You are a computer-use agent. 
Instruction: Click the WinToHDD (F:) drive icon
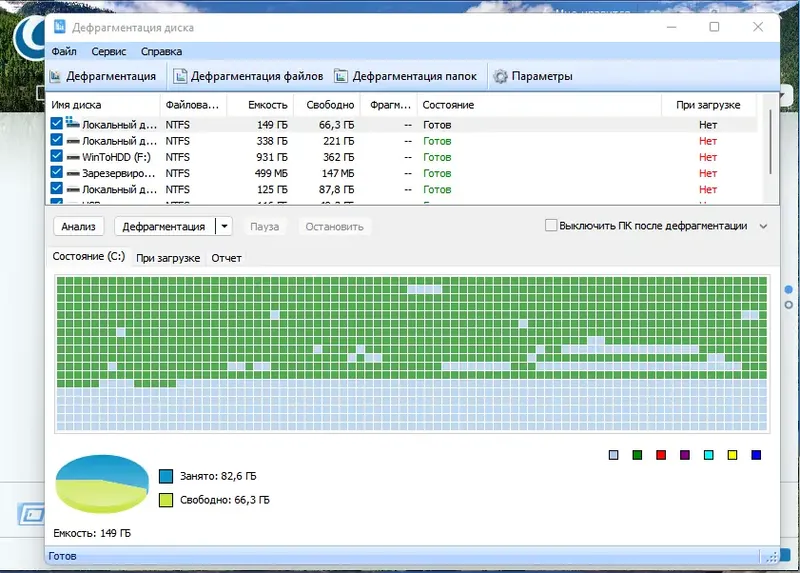[73, 157]
